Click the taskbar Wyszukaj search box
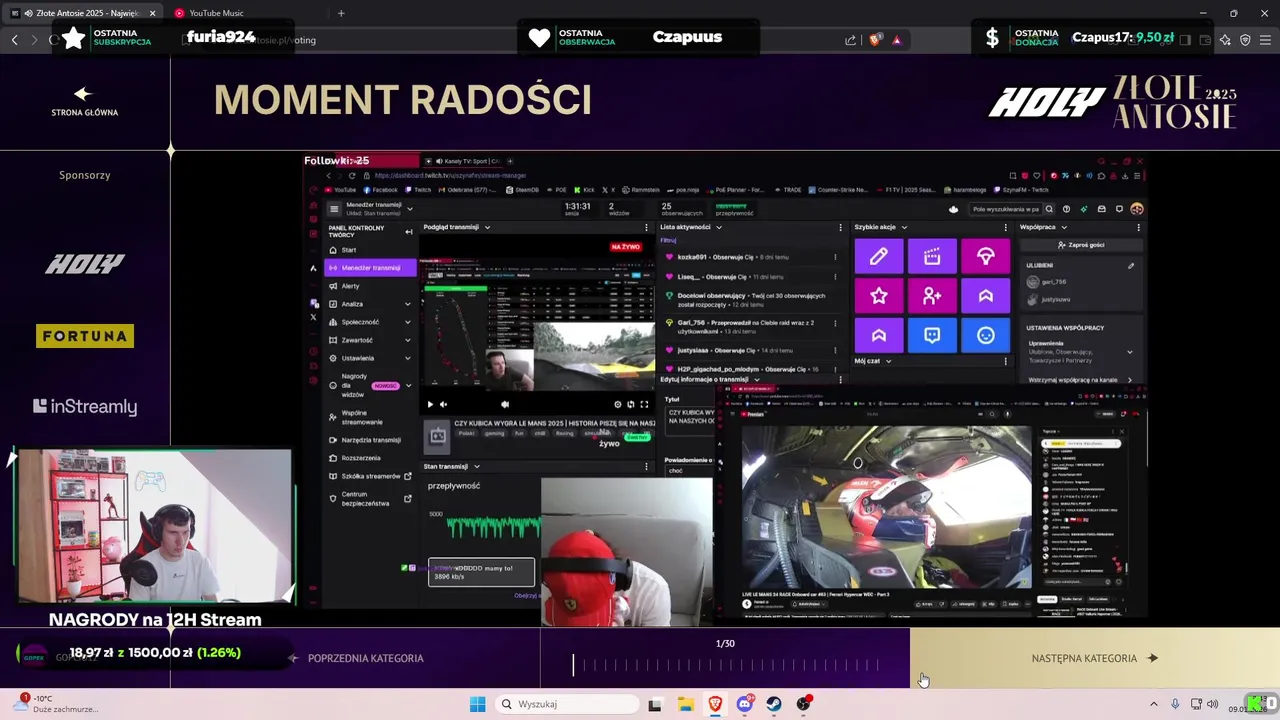This screenshot has height=720, width=1280. pyautogui.click(x=568, y=704)
